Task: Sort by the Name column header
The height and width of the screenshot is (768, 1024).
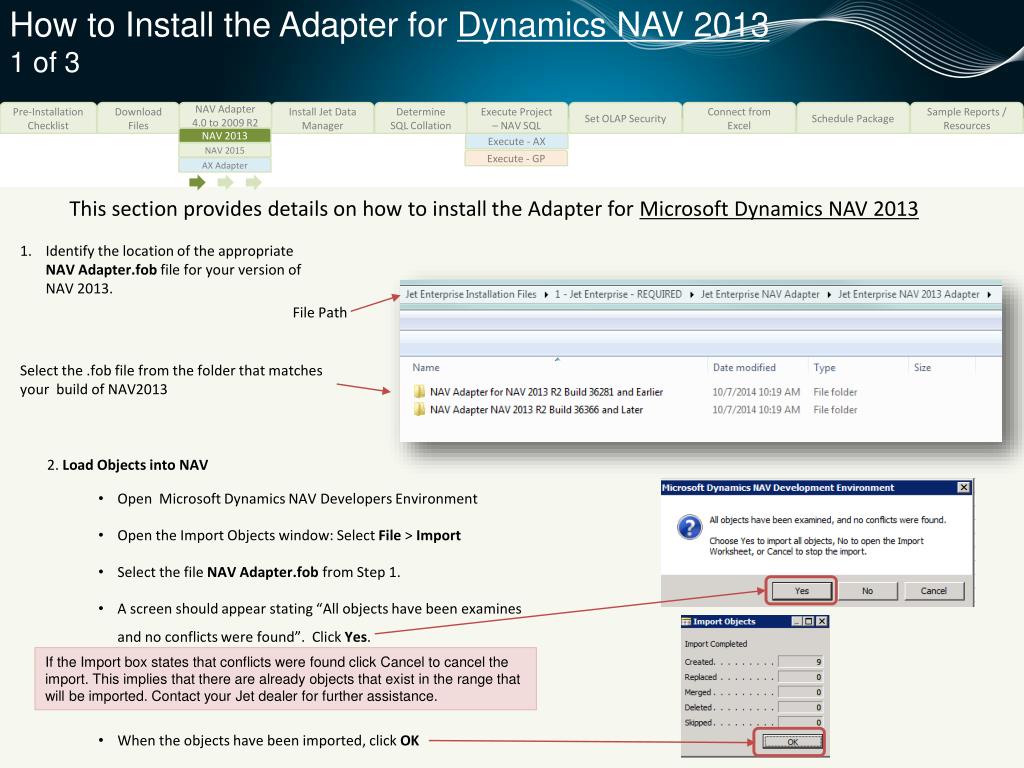Action: point(426,368)
